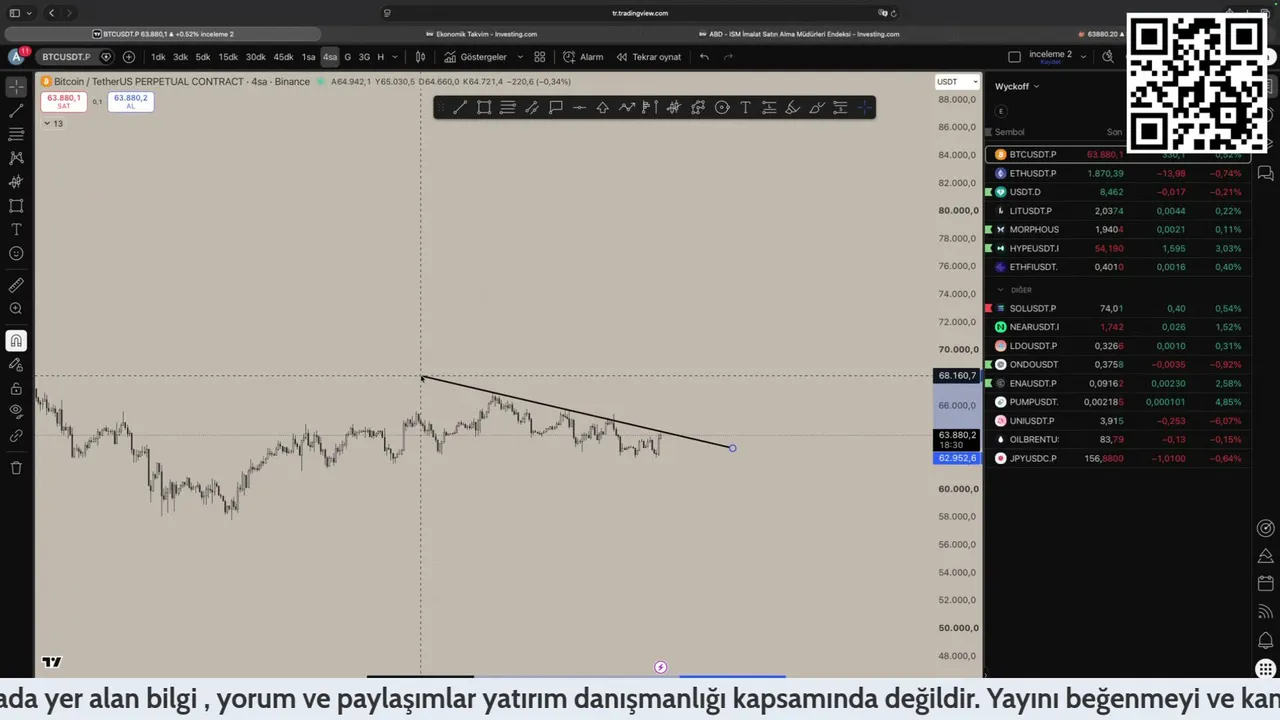1280x720 pixels.
Task: Open the Fibonacci tools in left sidebar
Action: 16,134
